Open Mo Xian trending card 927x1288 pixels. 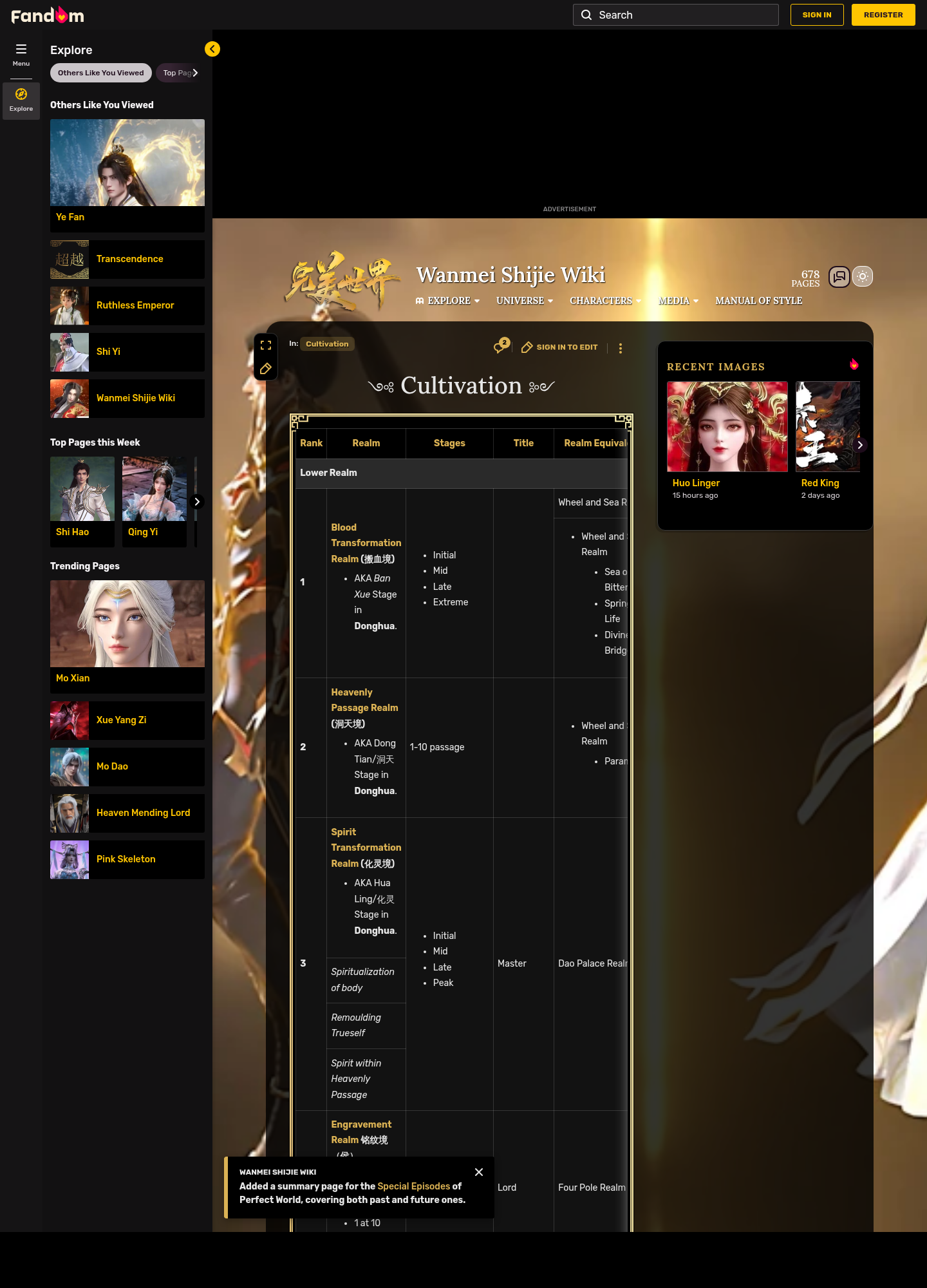pyautogui.click(x=127, y=636)
